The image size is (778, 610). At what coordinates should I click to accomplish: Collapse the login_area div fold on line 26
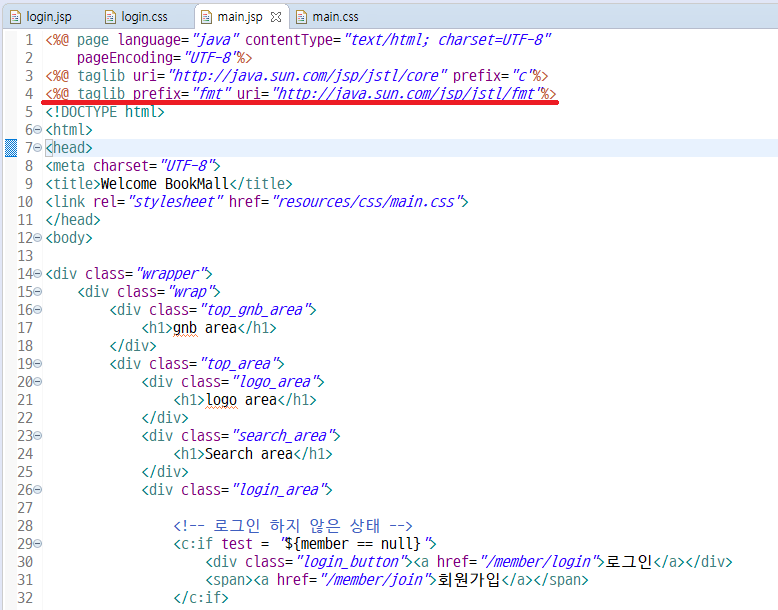pos(38,490)
